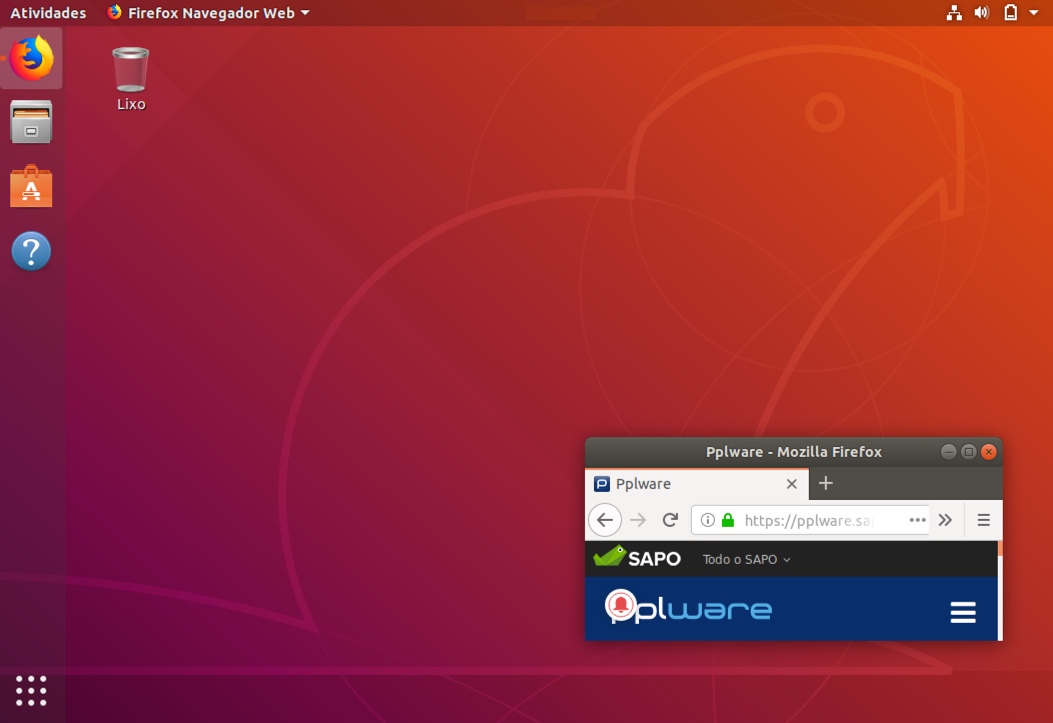This screenshot has width=1053, height=723.
Task: Open the Pplware site hamburger menu
Action: [x=963, y=612]
